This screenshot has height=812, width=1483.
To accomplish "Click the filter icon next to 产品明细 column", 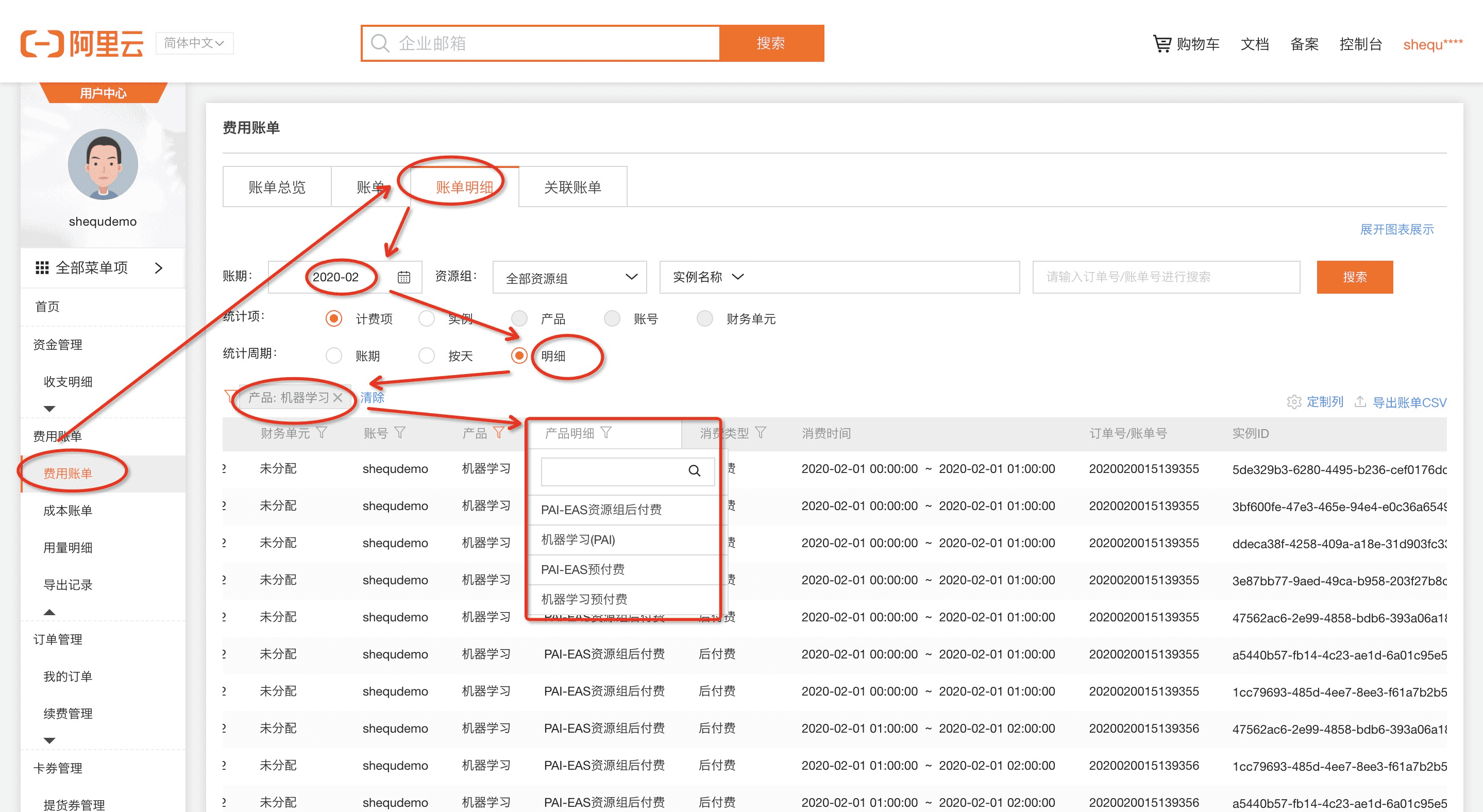I will pos(606,433).
